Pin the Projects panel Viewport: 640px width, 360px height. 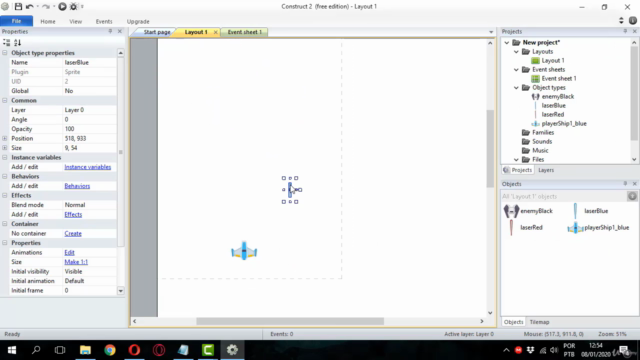coord(625,31)
